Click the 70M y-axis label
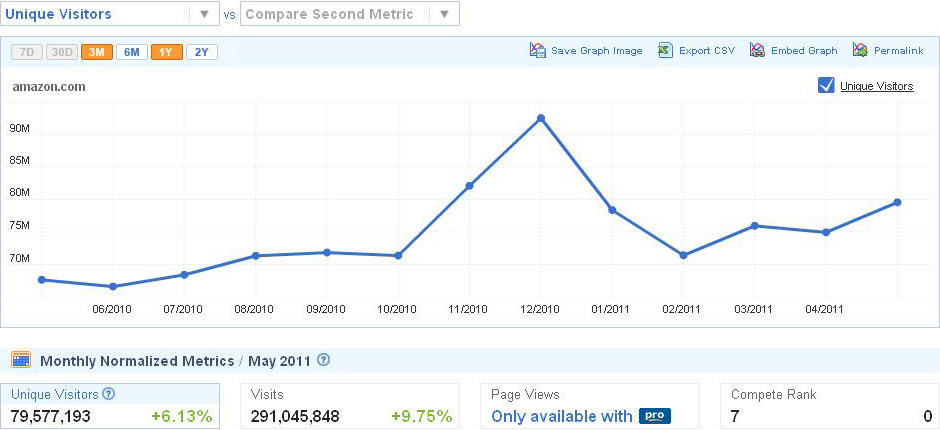 click(19, 259)
